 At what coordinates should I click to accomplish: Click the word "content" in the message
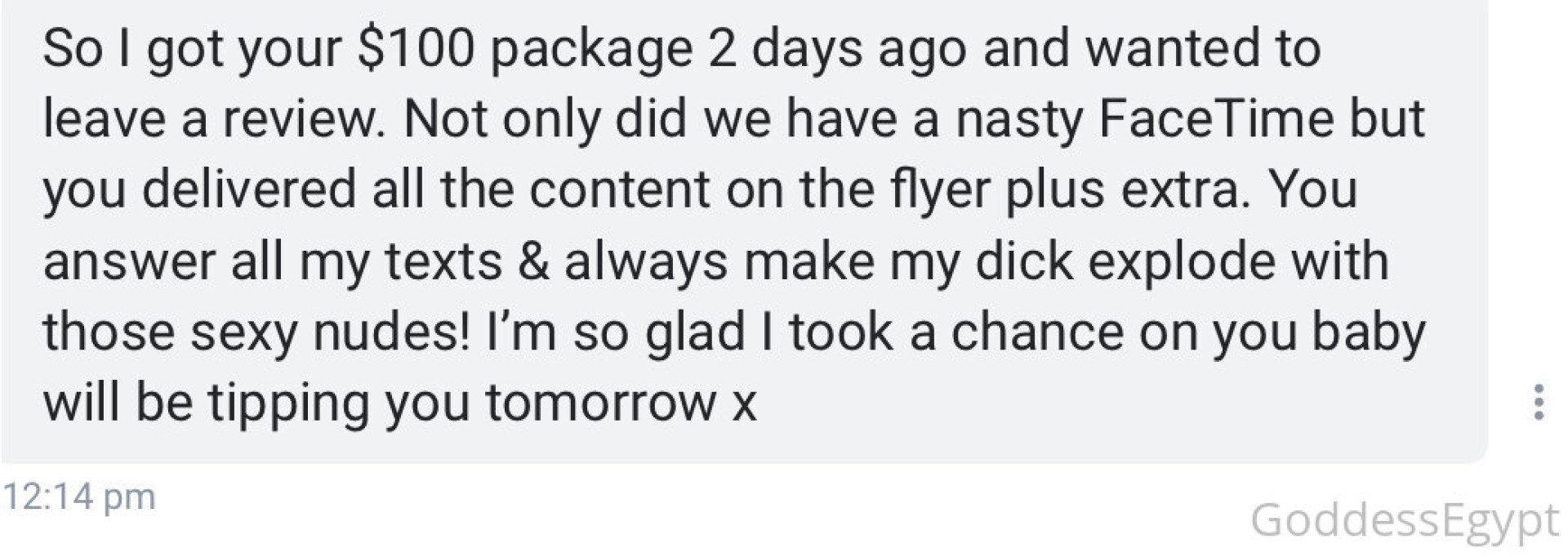(620, 189)
